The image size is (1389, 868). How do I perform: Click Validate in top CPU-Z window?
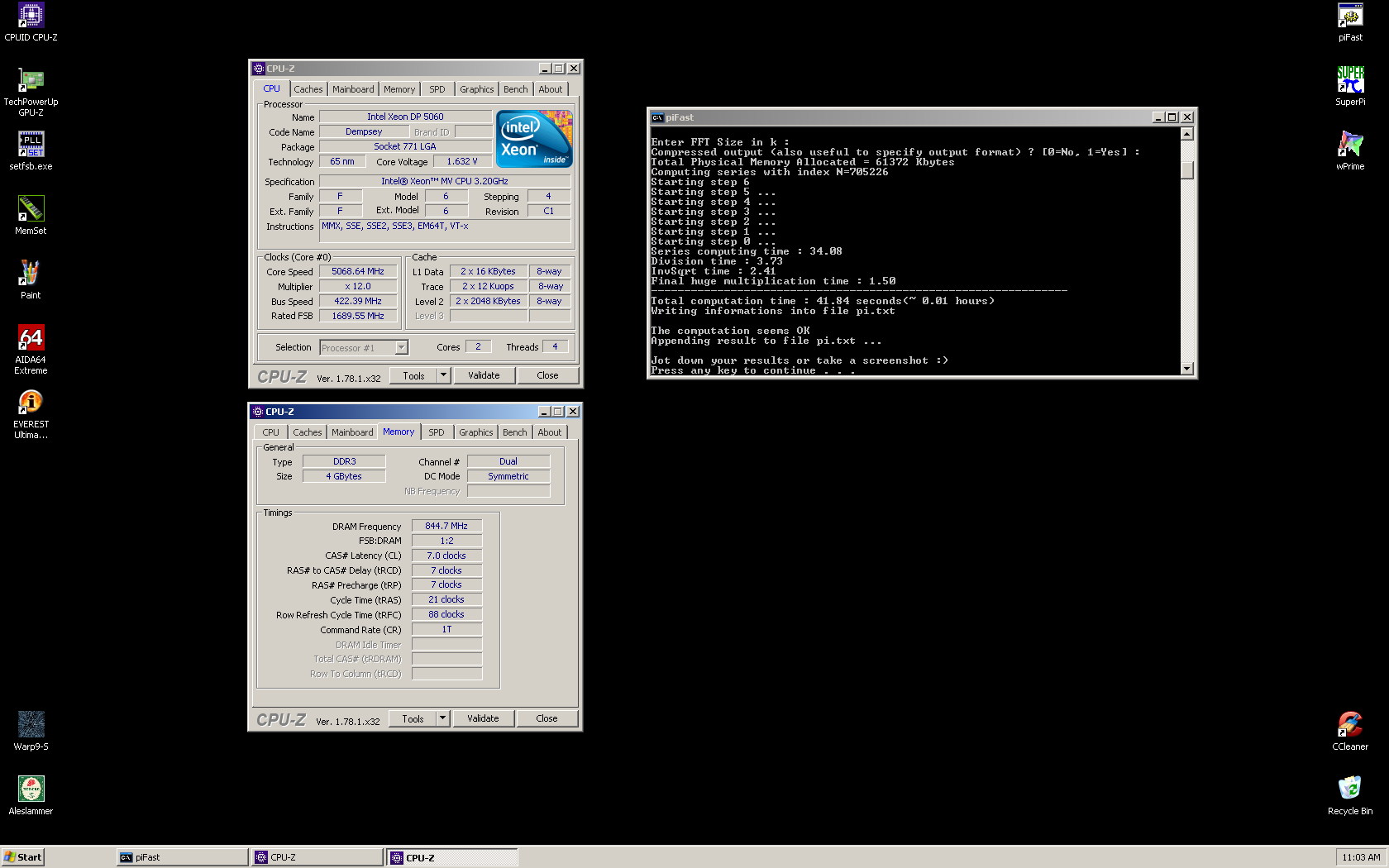484,375
